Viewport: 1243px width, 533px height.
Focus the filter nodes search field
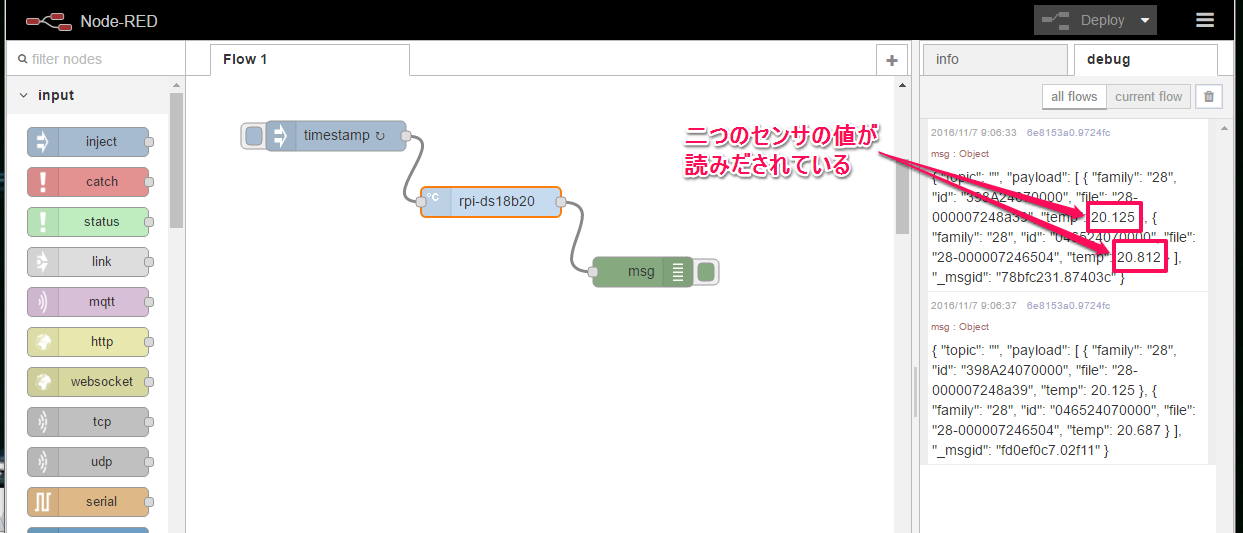[95, 59]
